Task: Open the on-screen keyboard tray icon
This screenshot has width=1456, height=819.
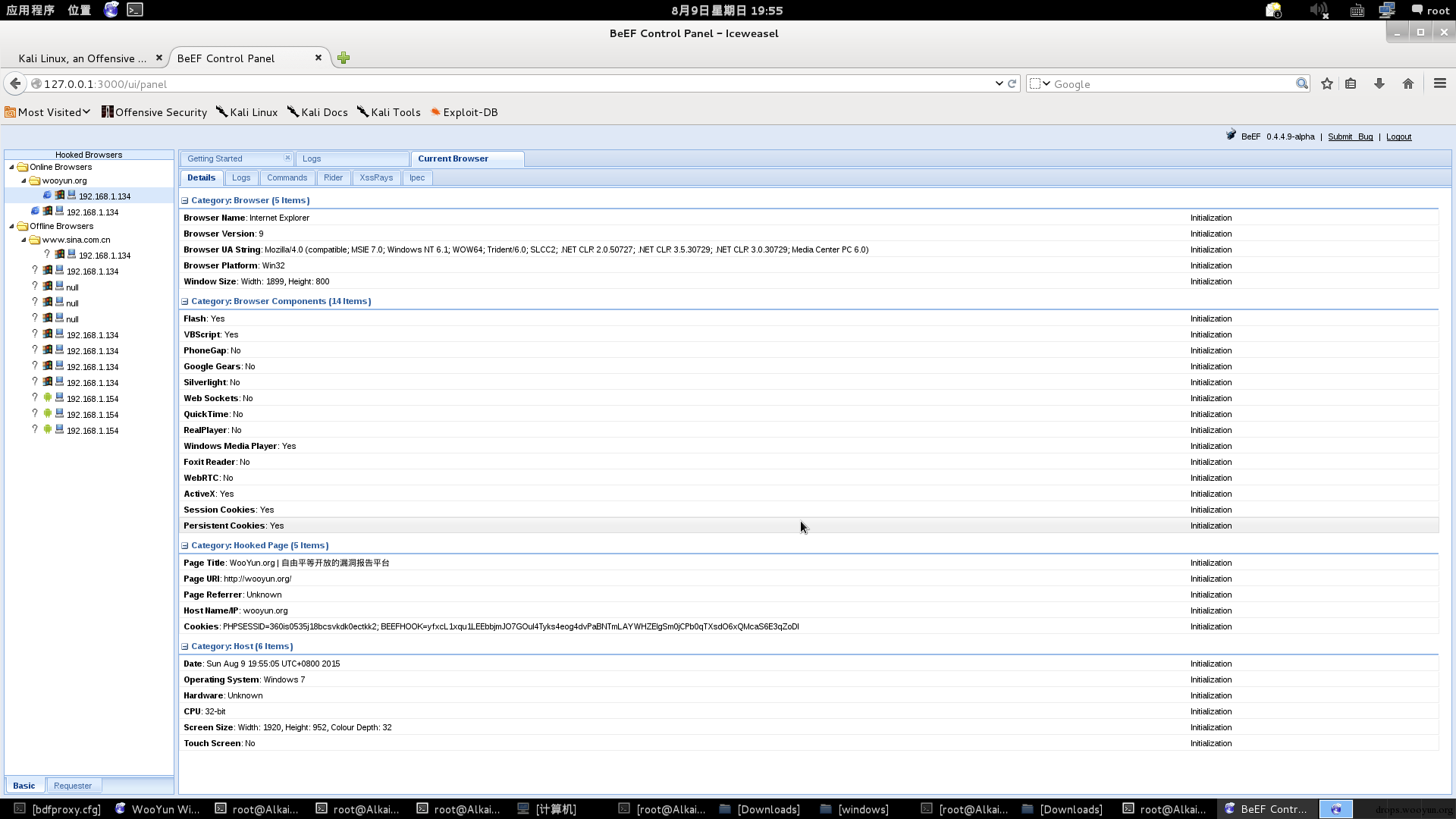Action: (x=1357, y=11)
